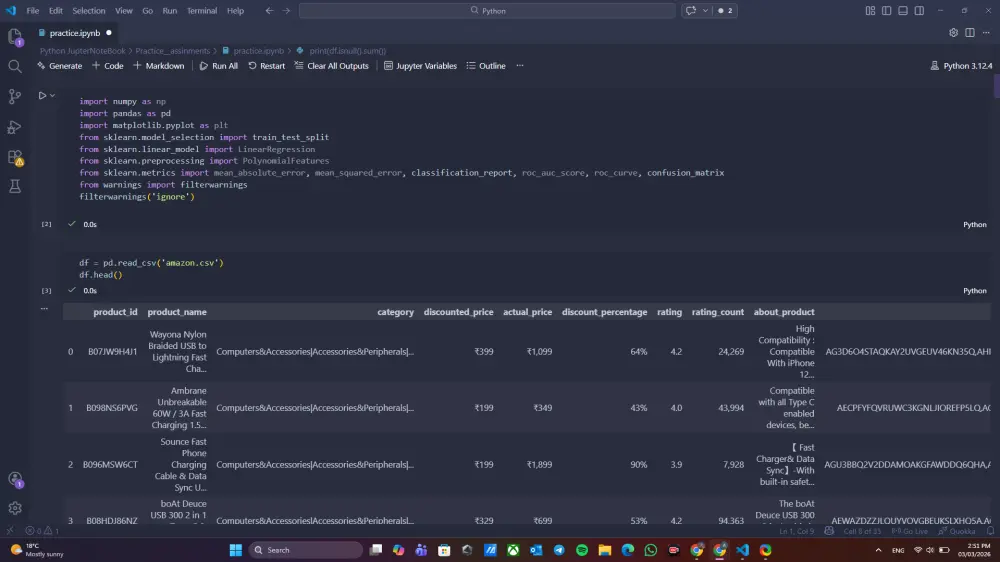
Task: Select the Python 3.12.4 kernel picker
Action: pyautogui.click(x=961, y=66)
